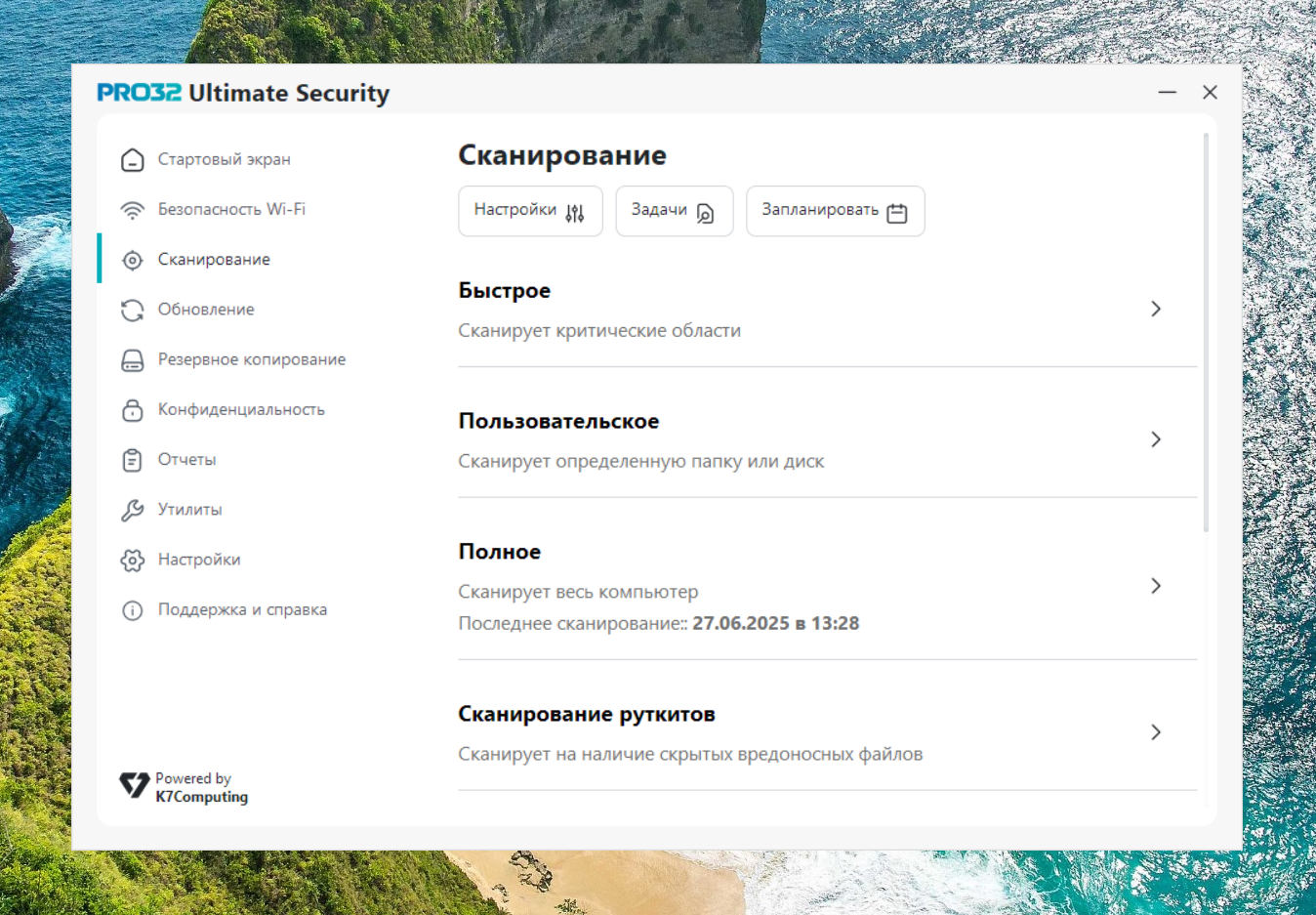Image resolution: width=1316 pixels, height=915 pixels.
Task: Click the info icon beside Поддержка и справка
Action: [133, 610]
